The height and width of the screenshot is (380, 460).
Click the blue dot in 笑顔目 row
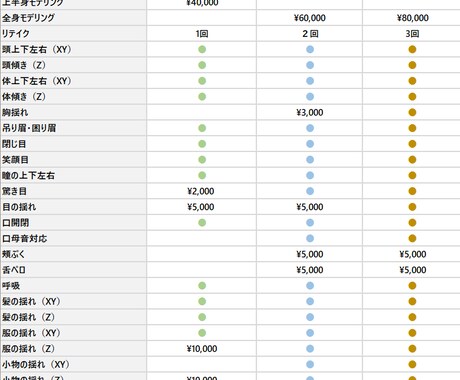click(x=310, y=160)
